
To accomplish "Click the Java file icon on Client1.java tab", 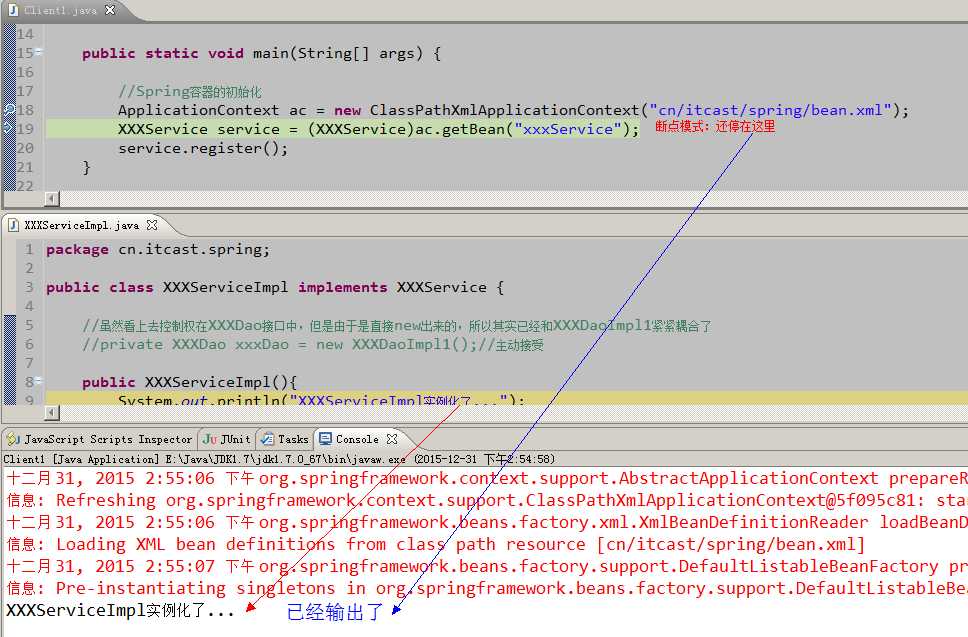I will point(13,10).
